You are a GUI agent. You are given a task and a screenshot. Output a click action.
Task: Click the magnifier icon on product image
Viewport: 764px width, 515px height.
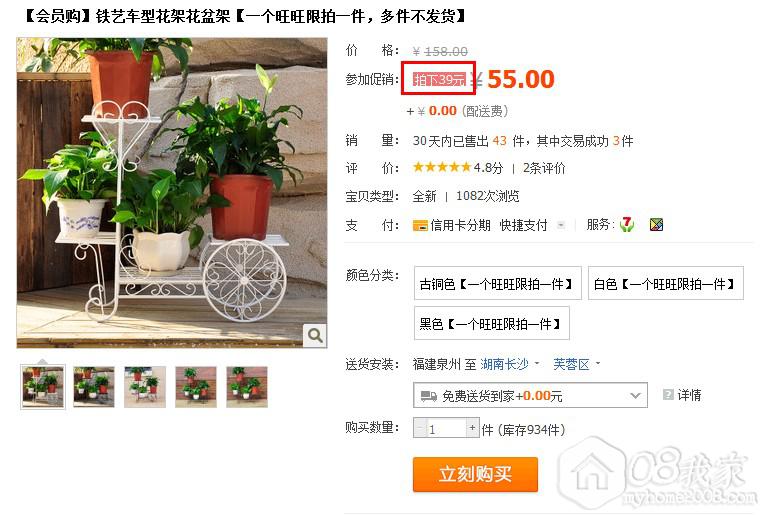[x=315, y=335]
